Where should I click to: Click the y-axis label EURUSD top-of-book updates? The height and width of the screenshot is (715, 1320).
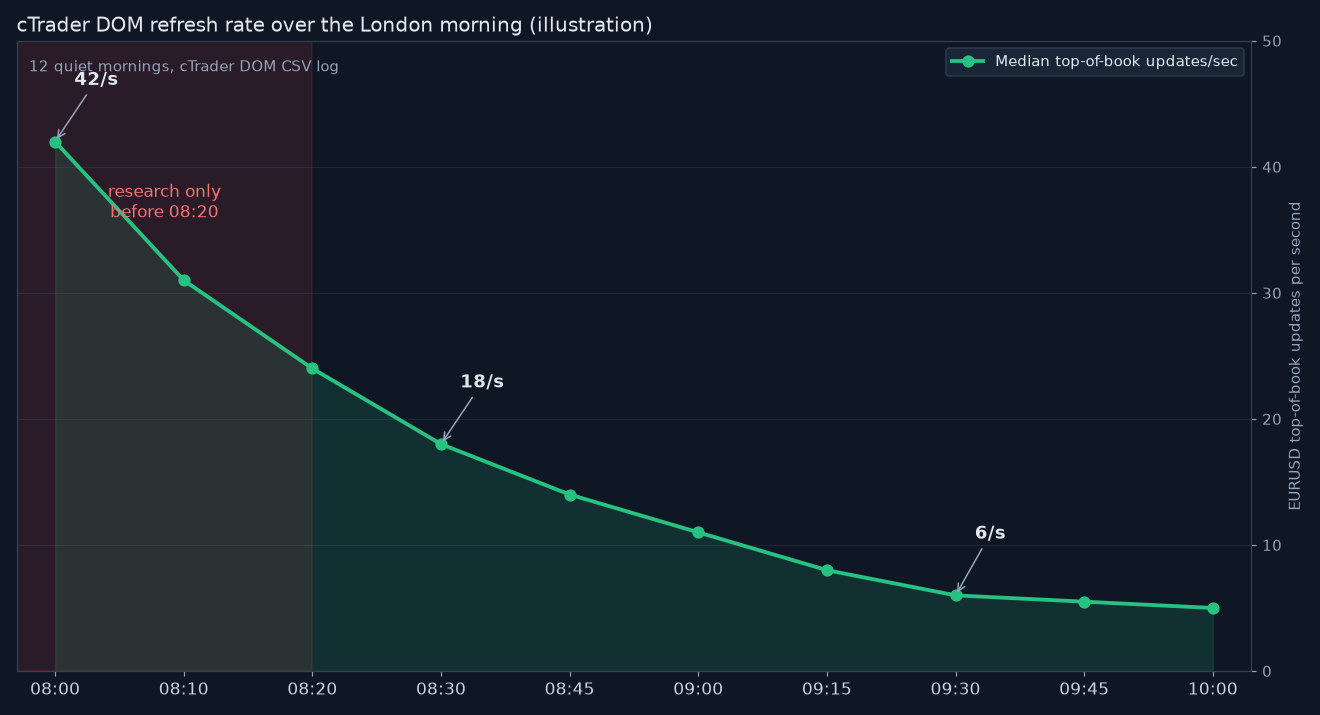click(1296, 356)
